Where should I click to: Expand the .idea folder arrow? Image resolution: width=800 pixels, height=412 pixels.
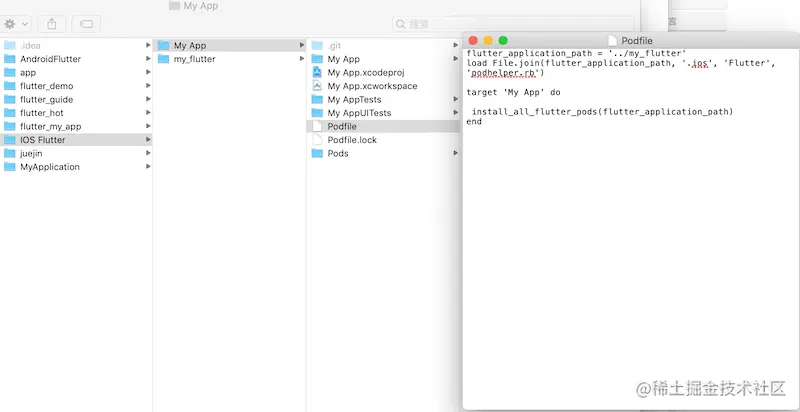tap(148, 45)
